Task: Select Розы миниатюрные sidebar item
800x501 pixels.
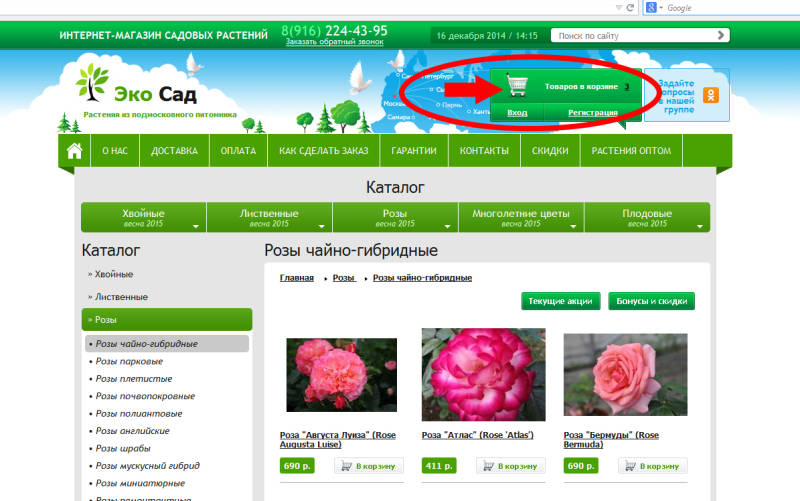Action: click(x=140, y=483)
